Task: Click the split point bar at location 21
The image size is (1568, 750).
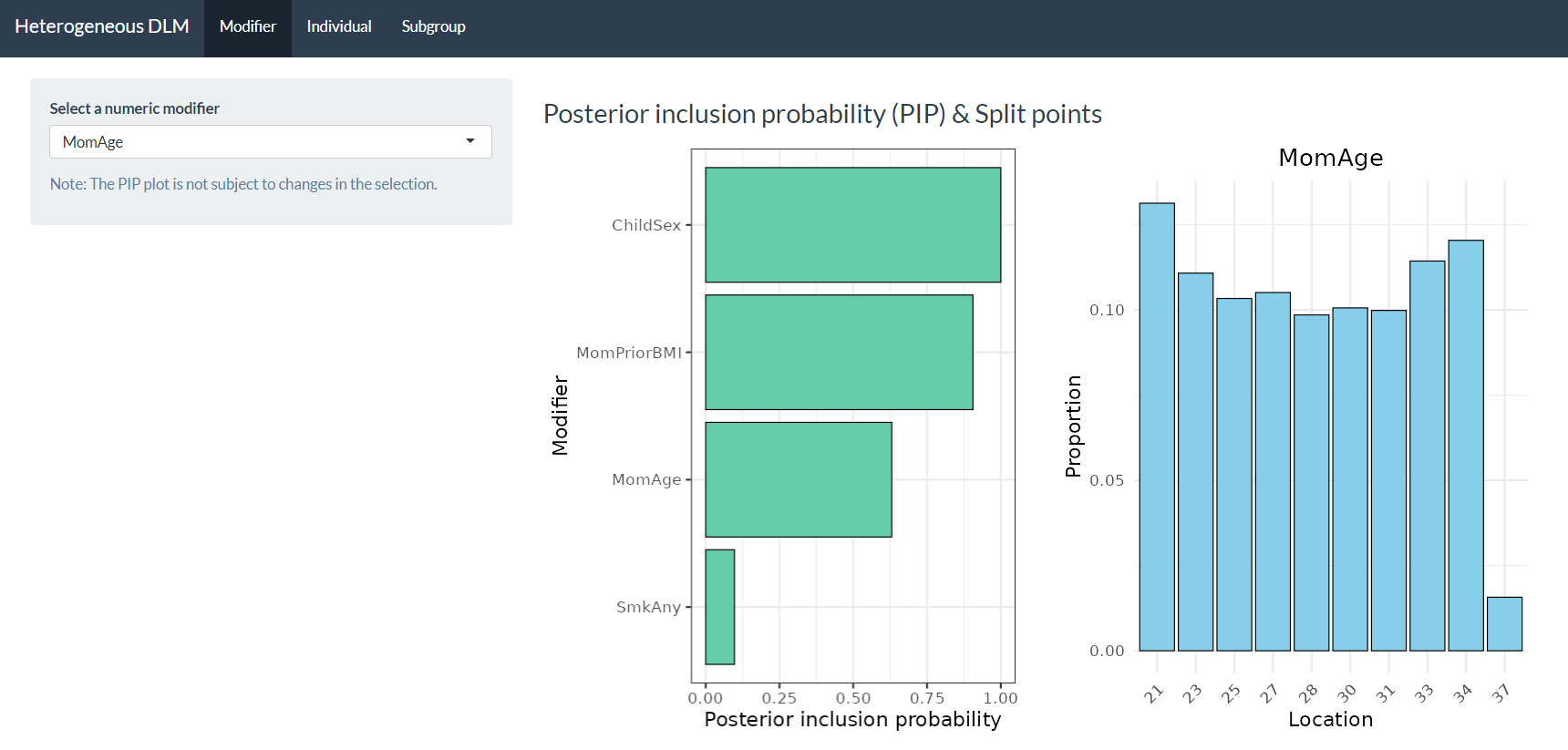Action: [1157, 426]
